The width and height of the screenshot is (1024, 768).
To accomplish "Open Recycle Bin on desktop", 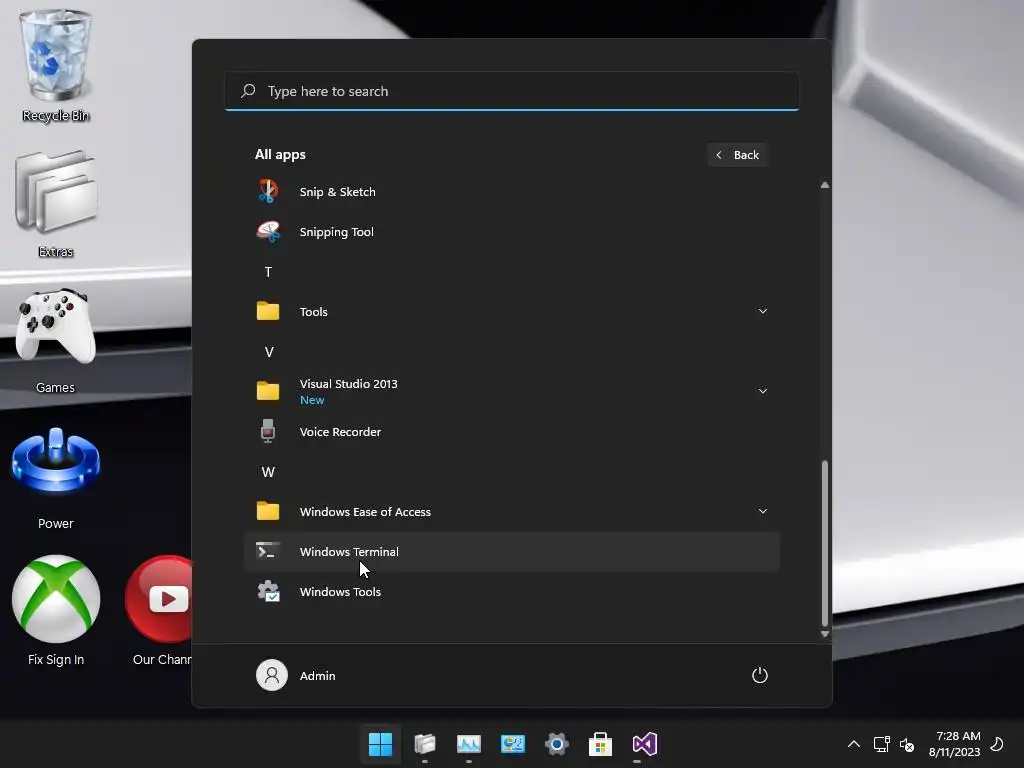I will [x=56, y=65].
